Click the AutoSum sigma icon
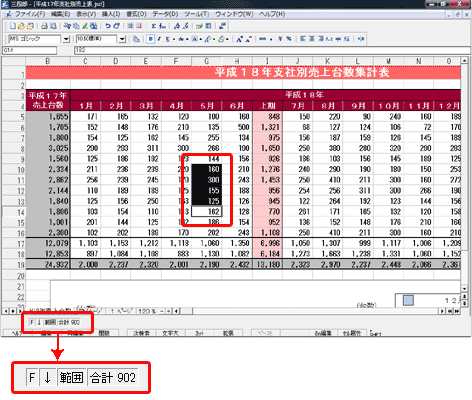Viewport: 472px width, 400px height. [x=154, y=26]
